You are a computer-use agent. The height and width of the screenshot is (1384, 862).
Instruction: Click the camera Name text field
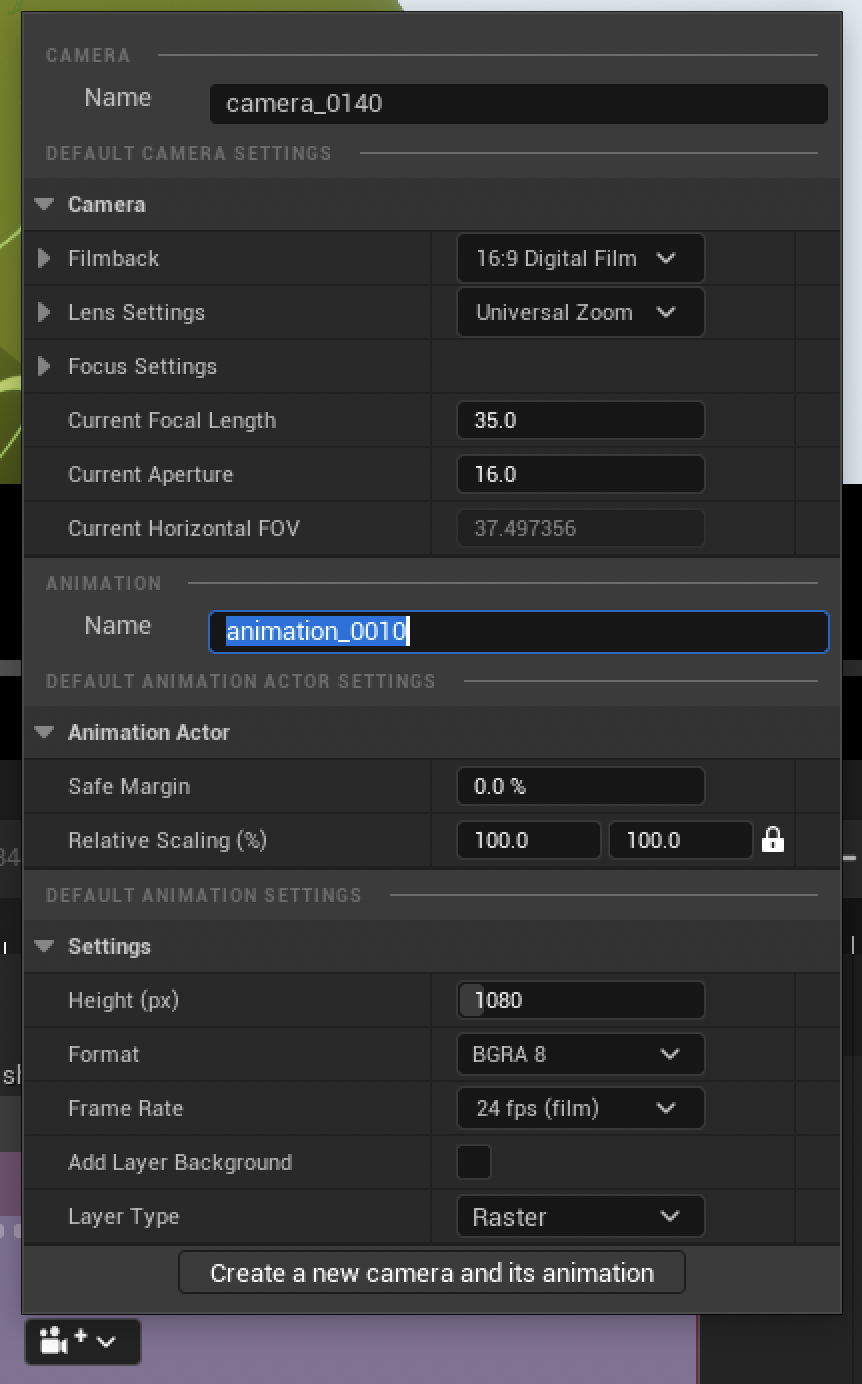click(x=518, y=104)
